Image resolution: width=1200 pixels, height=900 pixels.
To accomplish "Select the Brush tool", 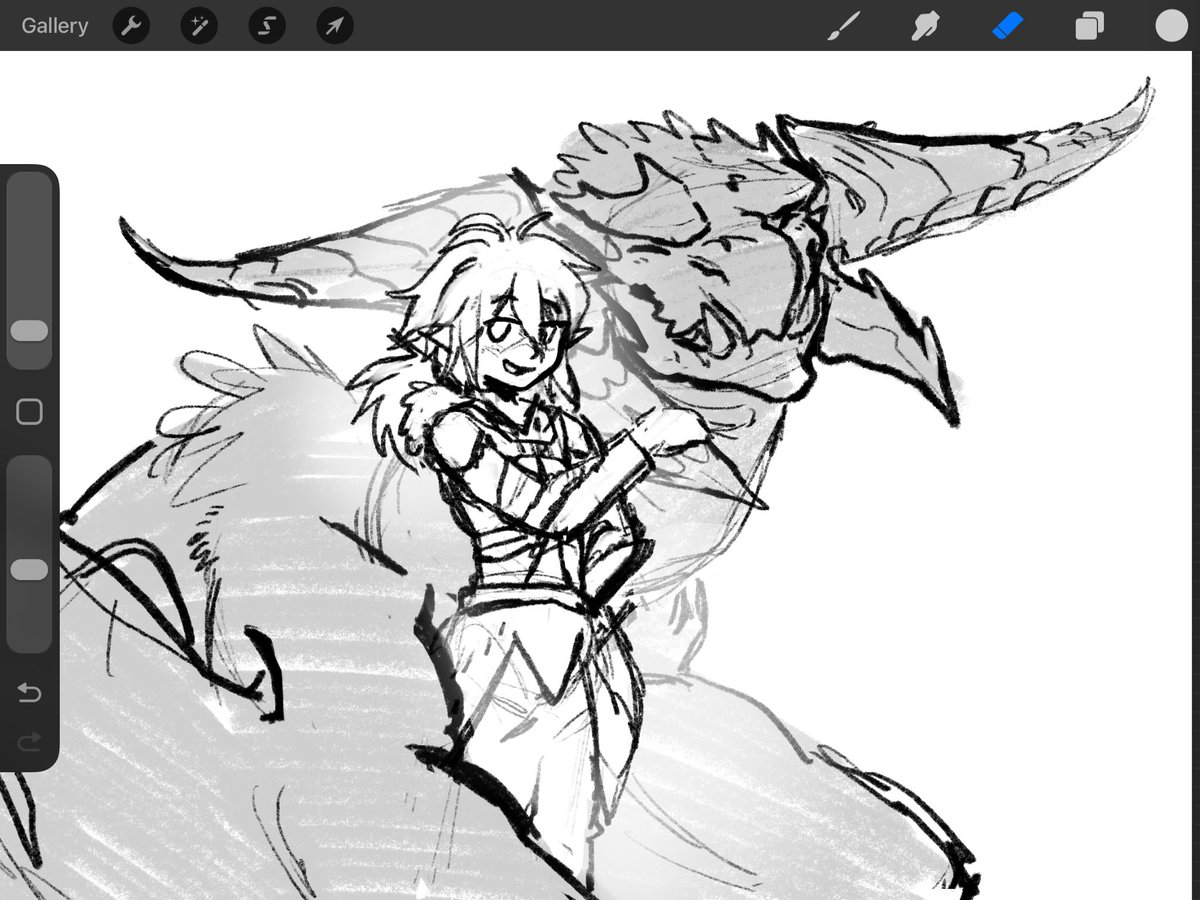I will pyautogui.click(x=843, y=26).
